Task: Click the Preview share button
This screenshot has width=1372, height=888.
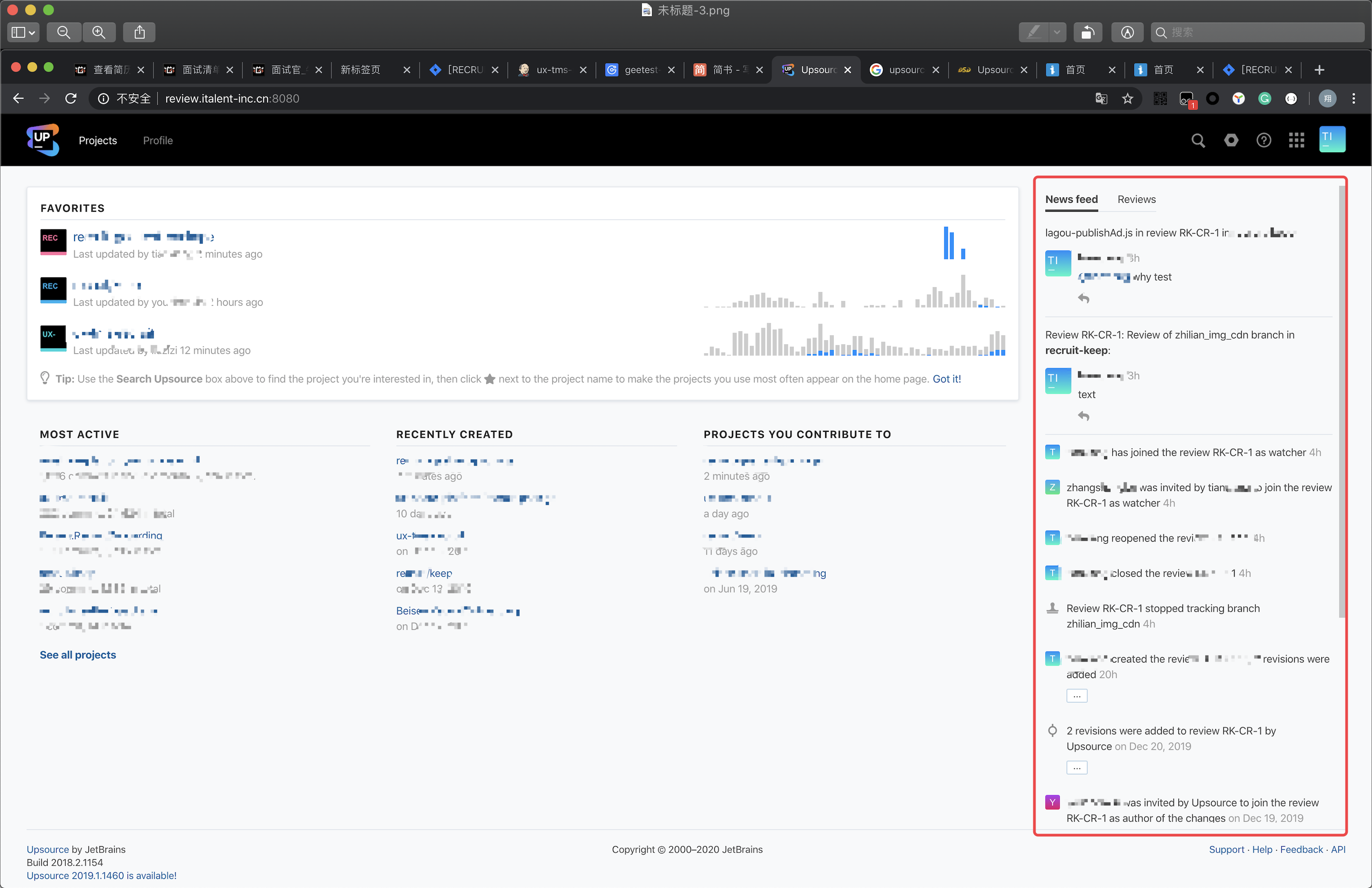Action: [139, 32]
